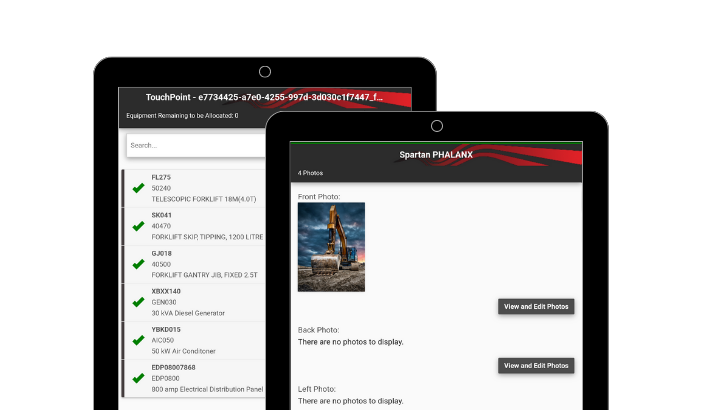Select TELESCOPIC FORKLIFT 18M(4.0T) description
This screenshot has width=702, height=410.
[x=204, y=199]
